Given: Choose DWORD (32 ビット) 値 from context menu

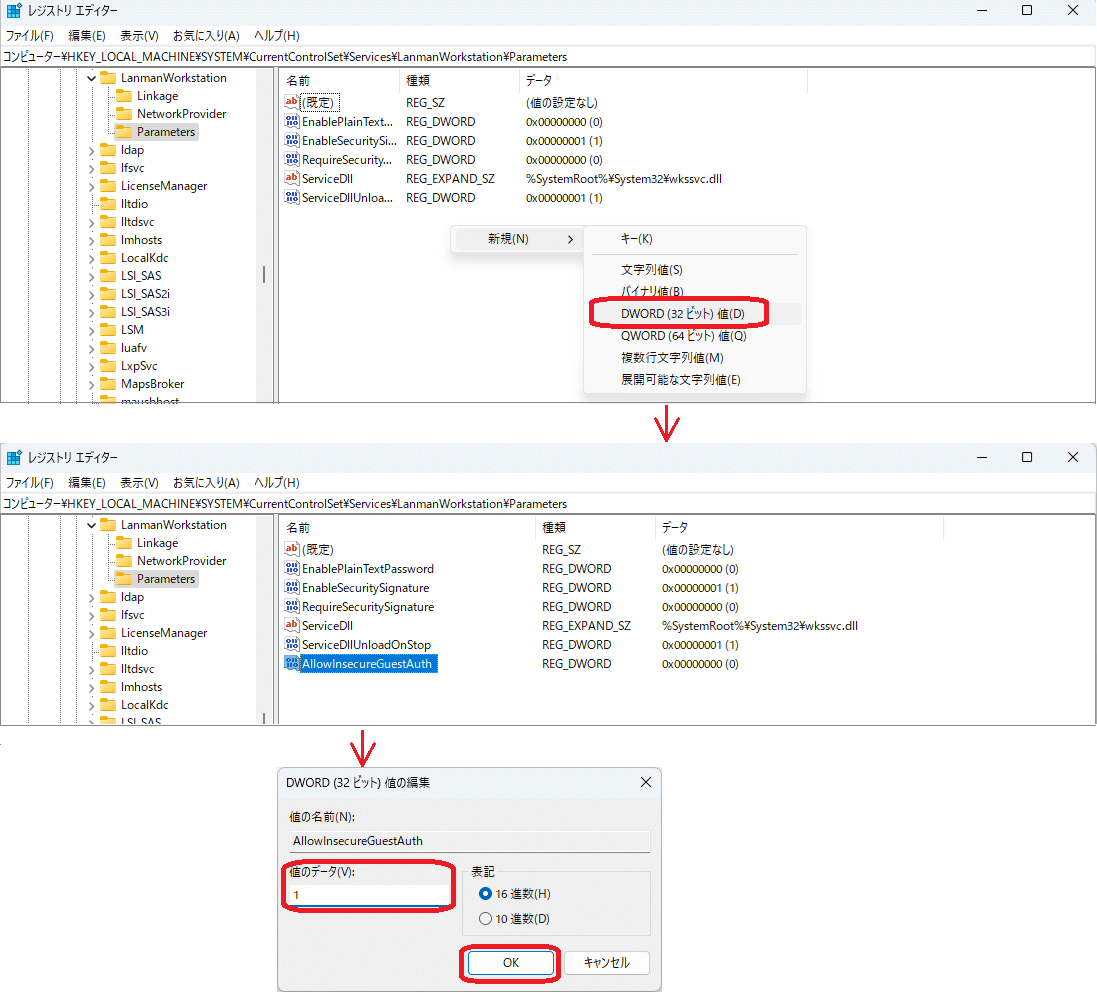Looking at the screenshot, I should click(x=682, y=314).
